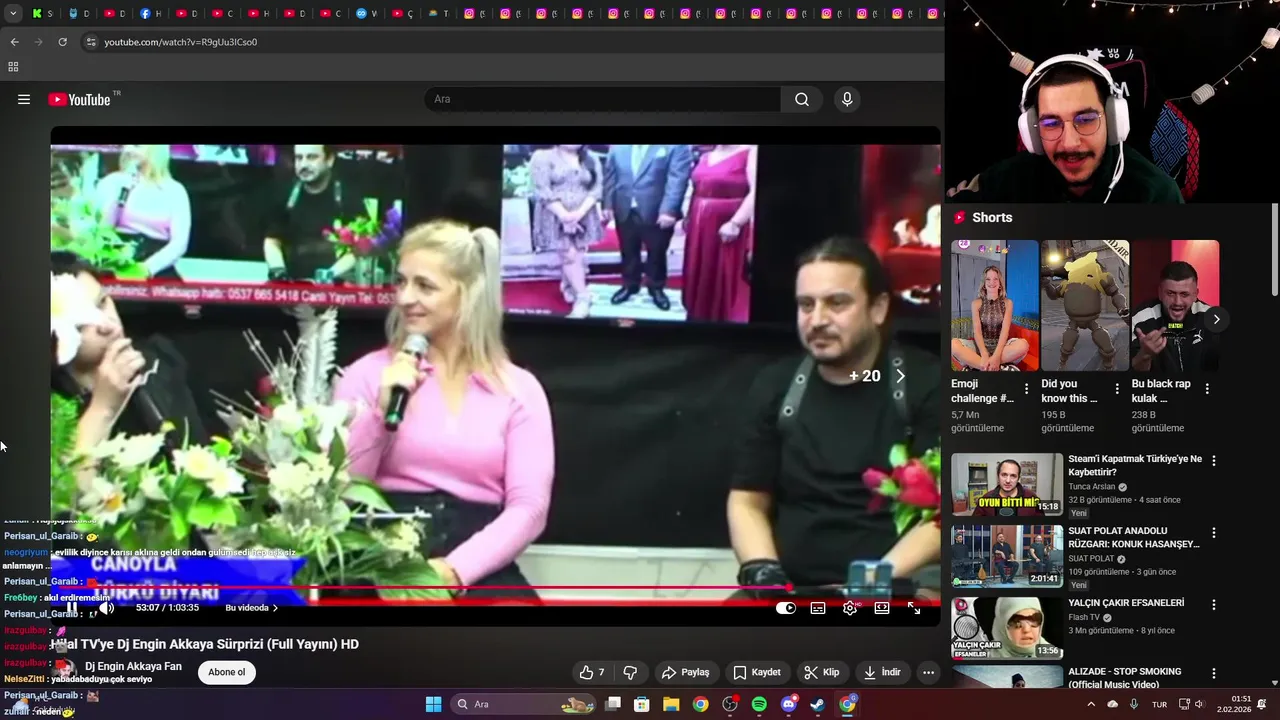The image size is (1280, 720).
Task: Open the 'Dj Engin Akkaya Fan' channel link
Action: click(x=133, y=666)
